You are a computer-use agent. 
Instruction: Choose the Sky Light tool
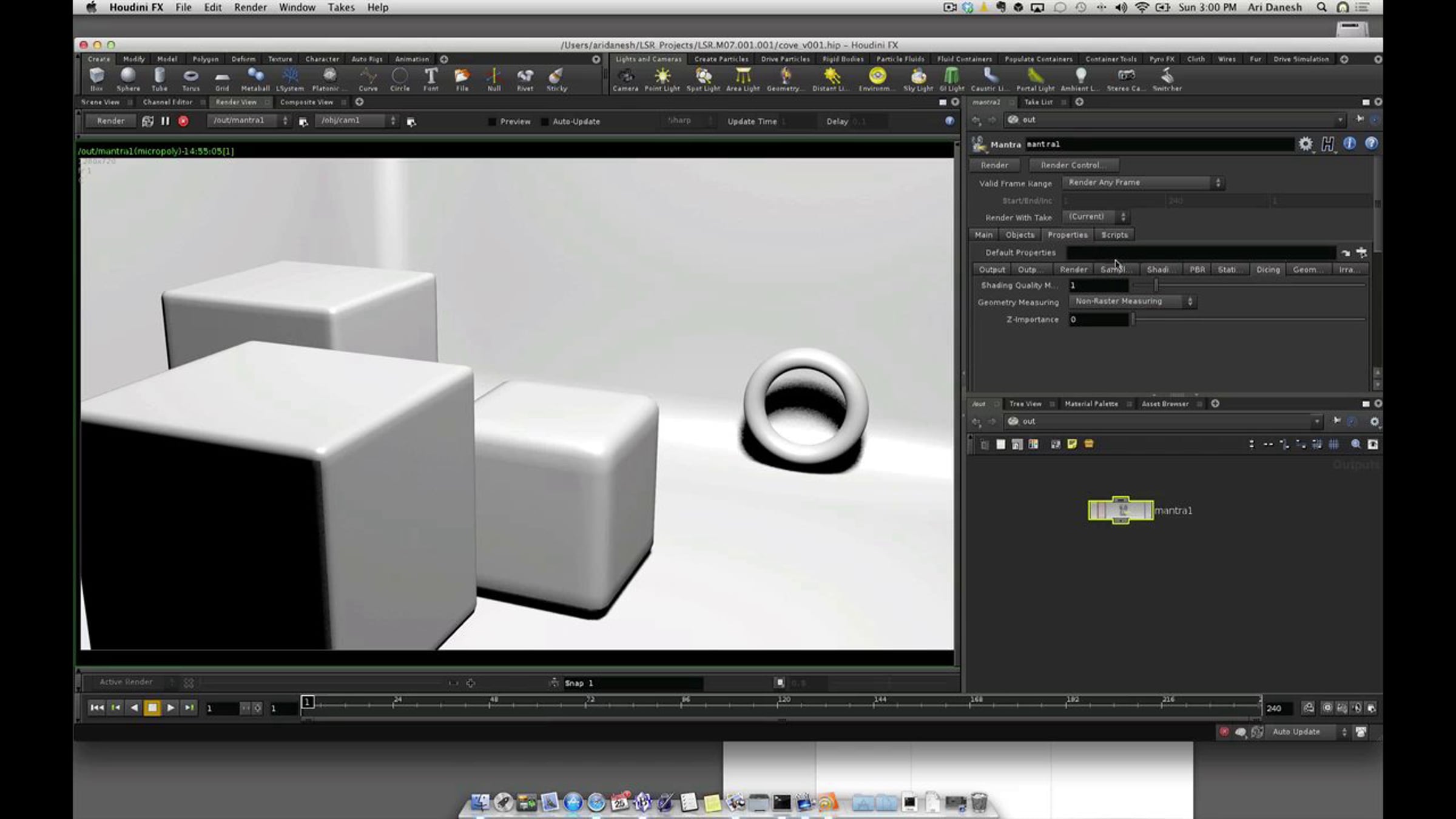point(918,79)
